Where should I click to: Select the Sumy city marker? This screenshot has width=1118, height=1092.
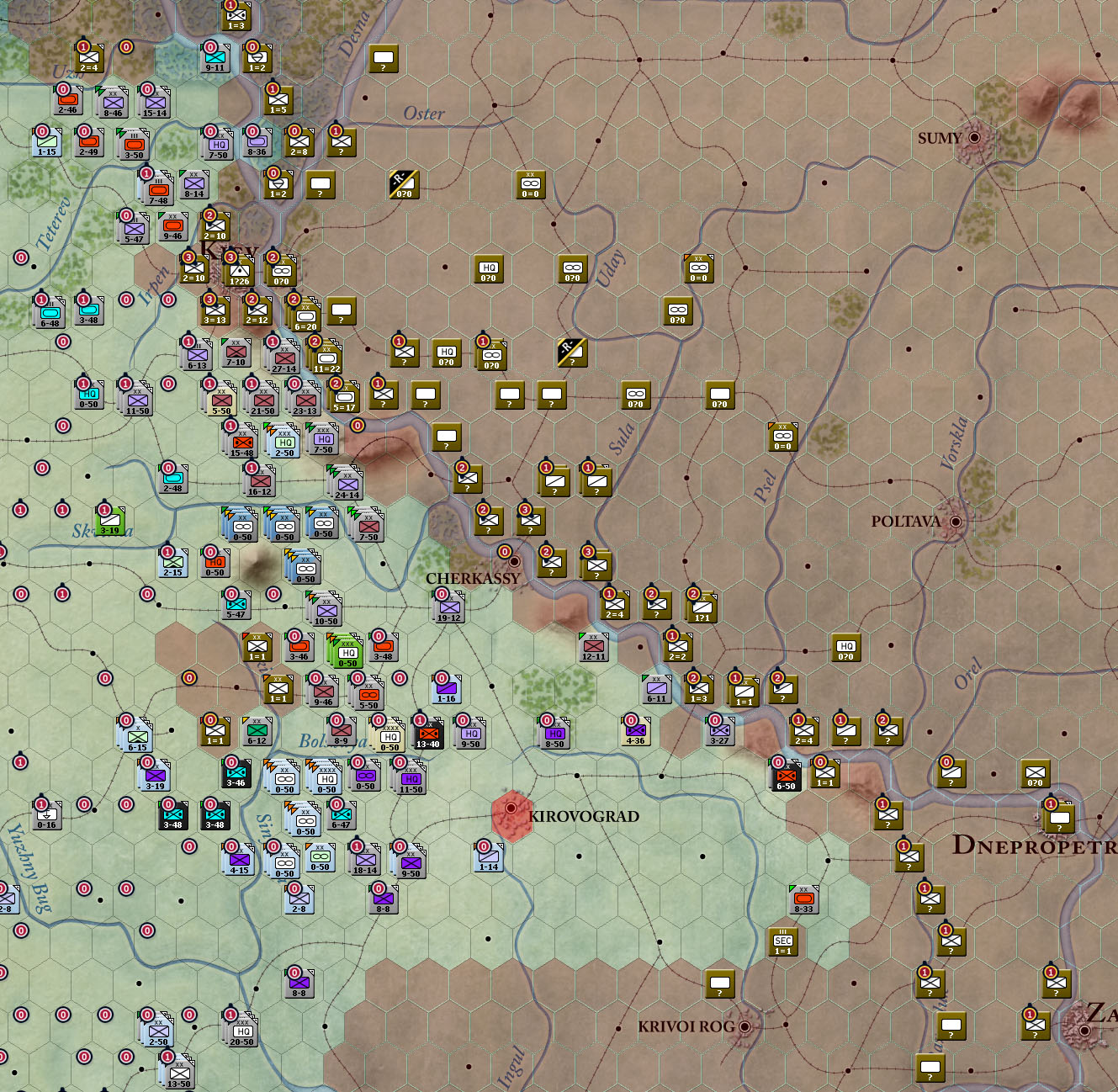pos(975,136)
